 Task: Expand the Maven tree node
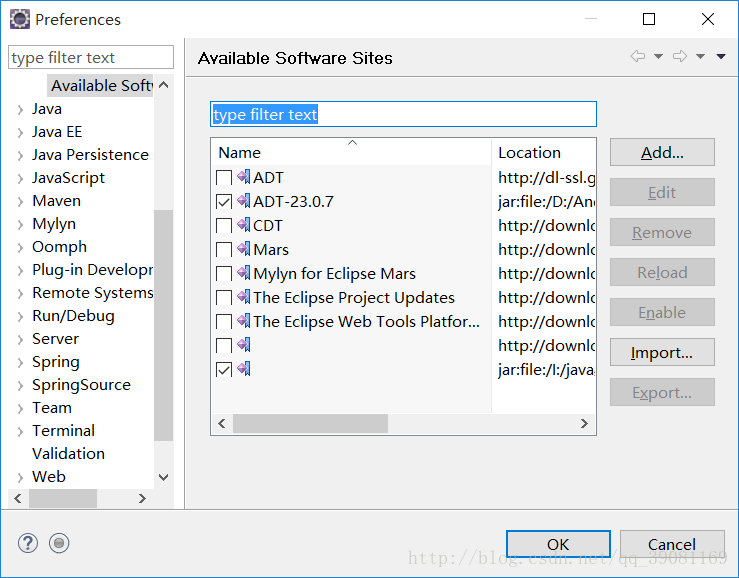pos(20,202)
